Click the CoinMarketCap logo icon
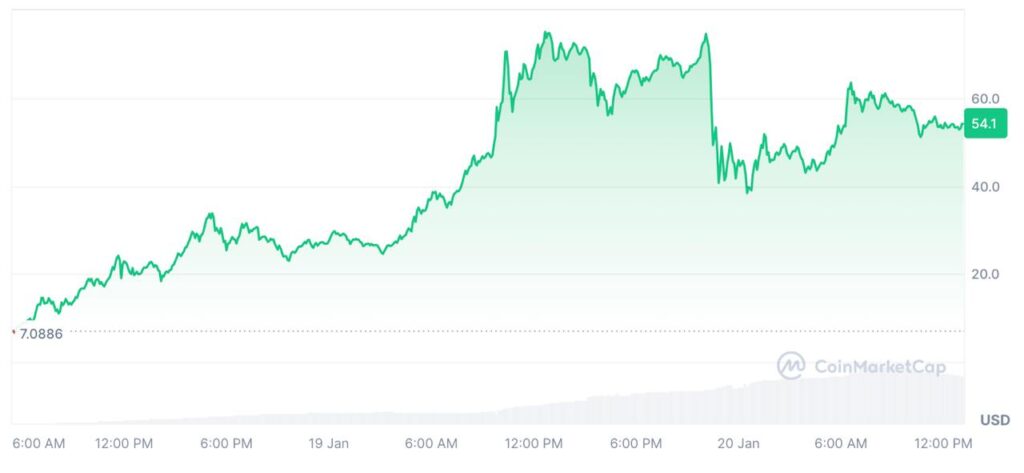 (x=791, y=366)
